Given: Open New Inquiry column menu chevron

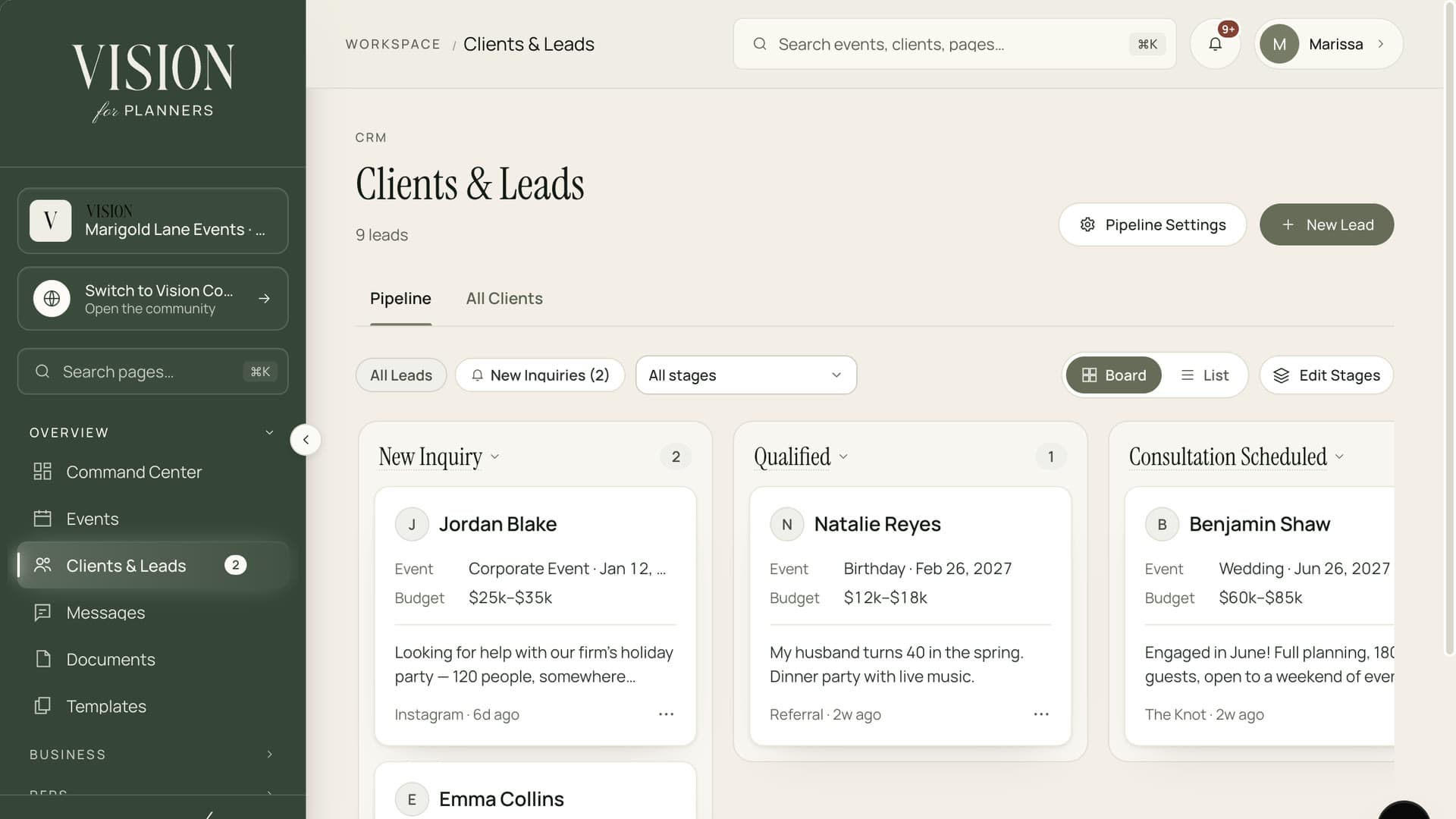Looking at the screenshot, I should [495, 457].
